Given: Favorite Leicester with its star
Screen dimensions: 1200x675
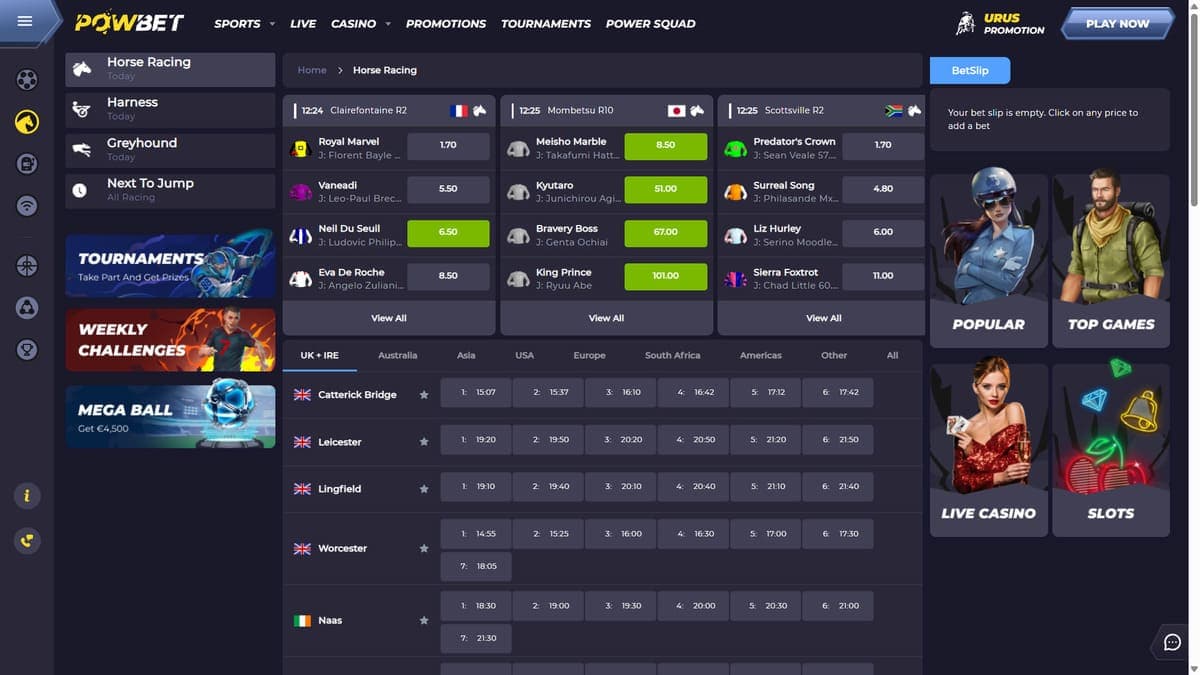Looking at the screenshot, I should [424, 442].
